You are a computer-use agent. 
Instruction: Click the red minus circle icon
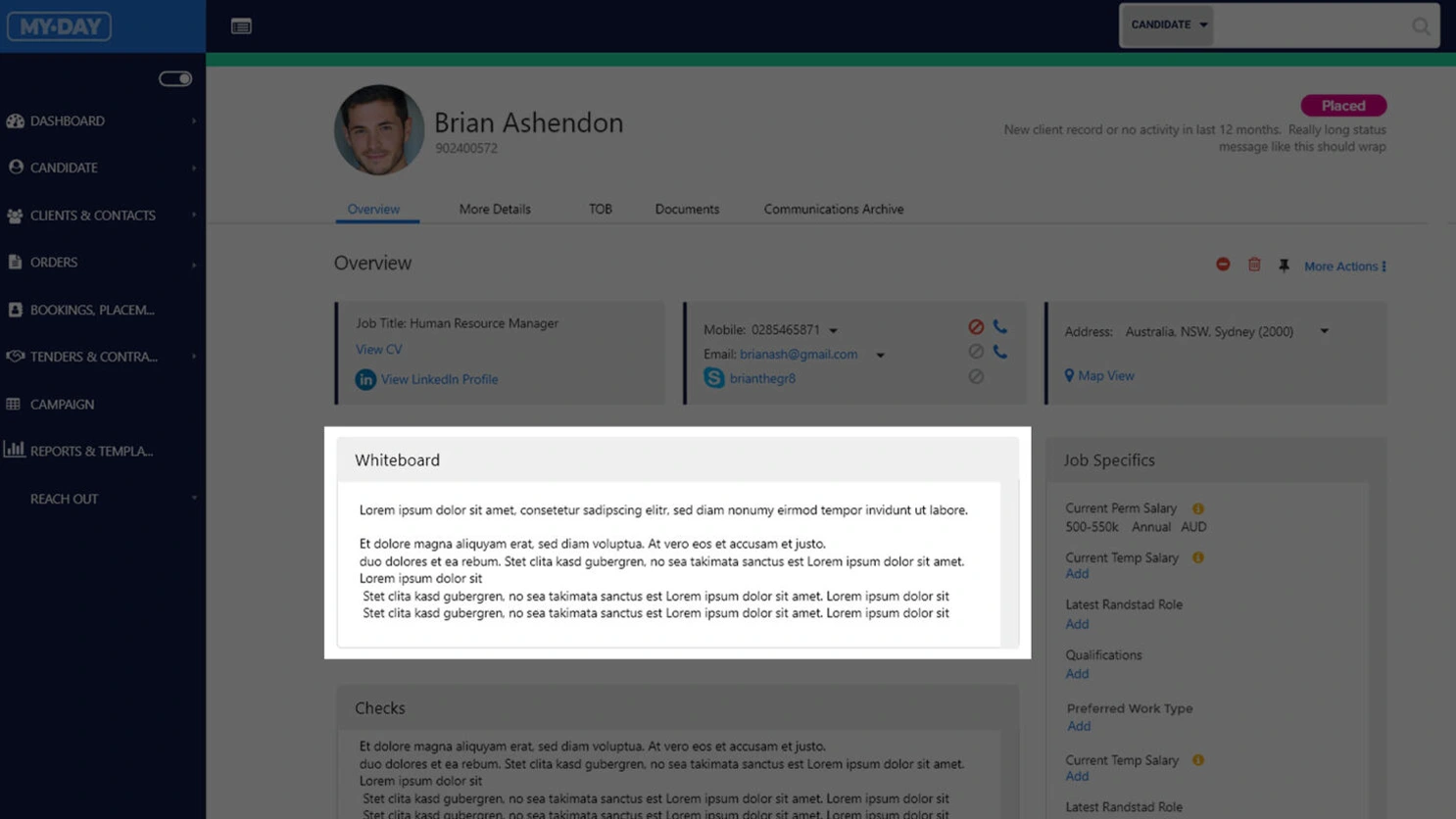pyautogui.click(x=1223, y=265)
